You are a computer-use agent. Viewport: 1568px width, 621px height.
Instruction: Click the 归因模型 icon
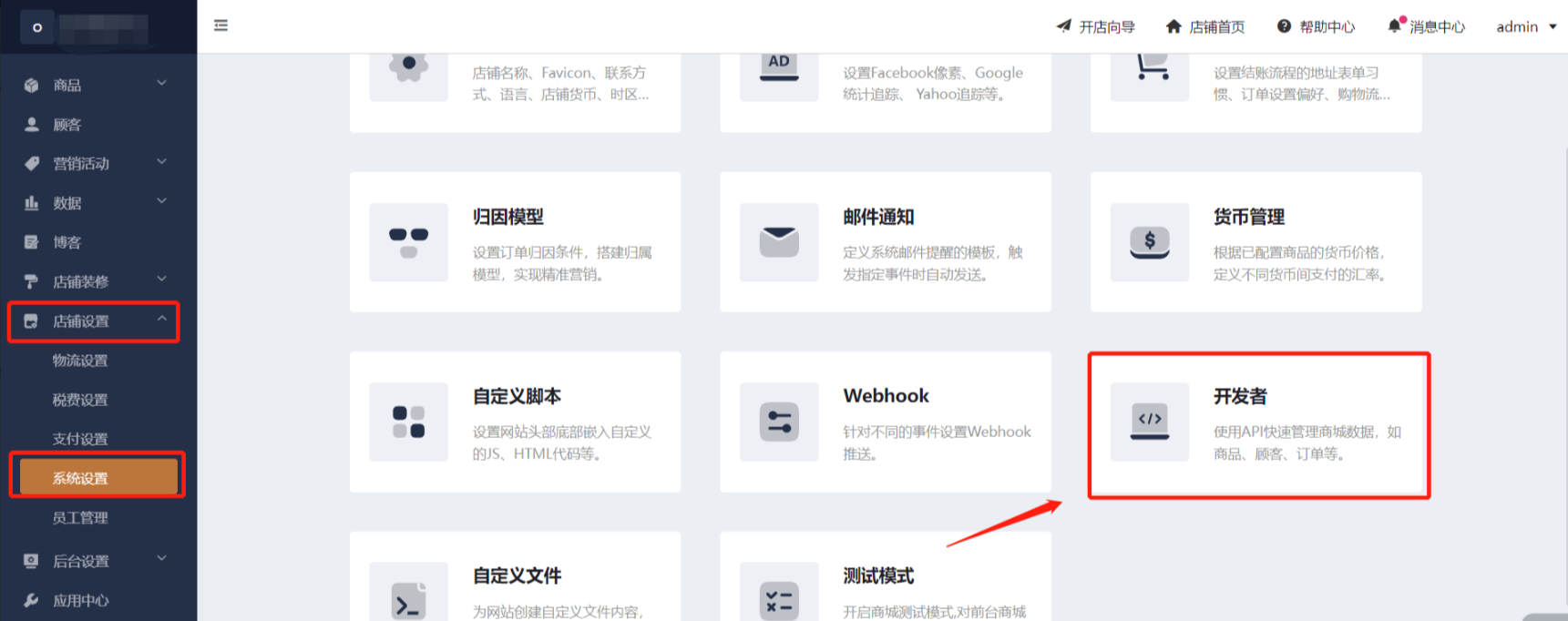[x=408, y=242]
